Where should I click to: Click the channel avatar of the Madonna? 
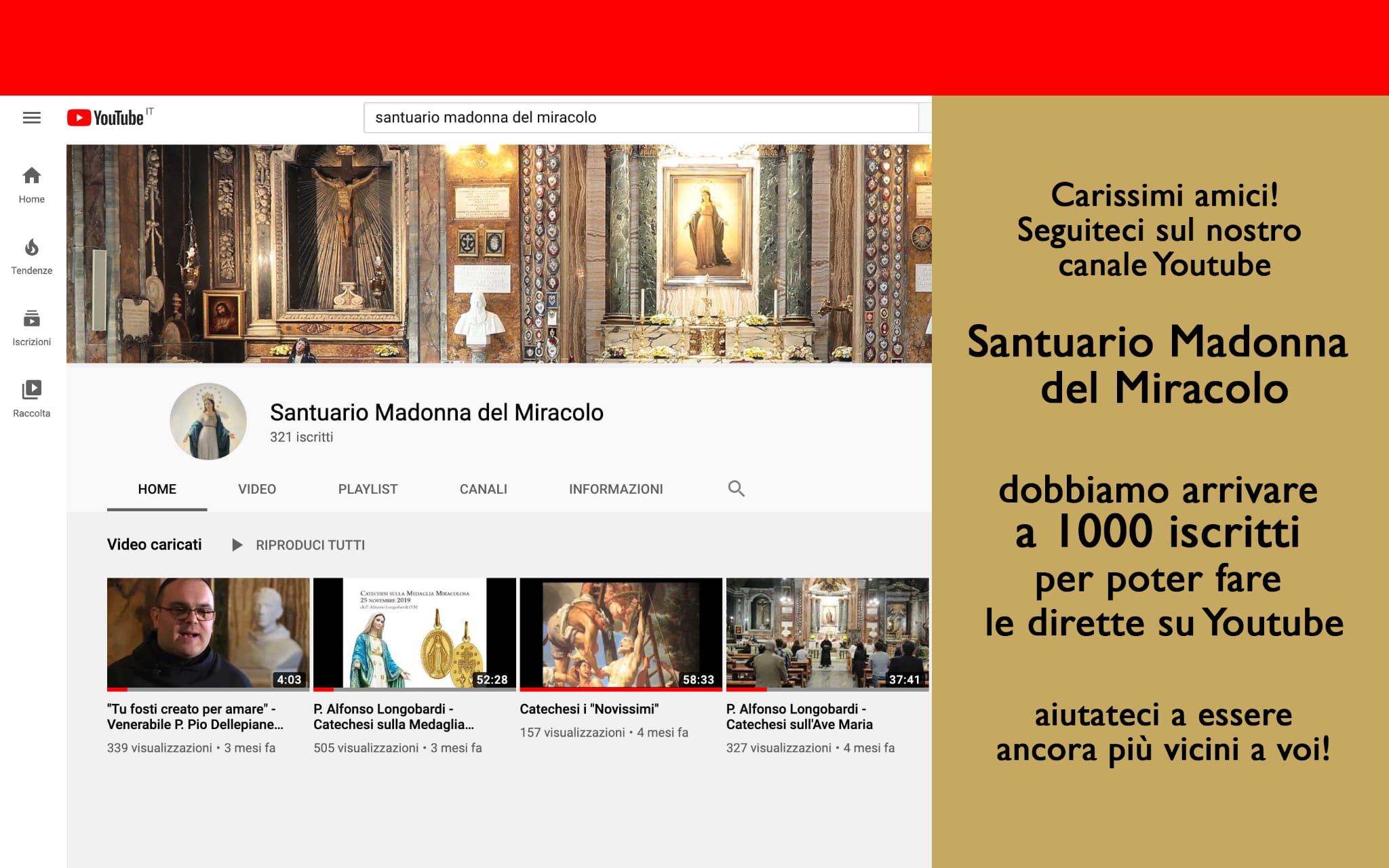tap(208, 421)
